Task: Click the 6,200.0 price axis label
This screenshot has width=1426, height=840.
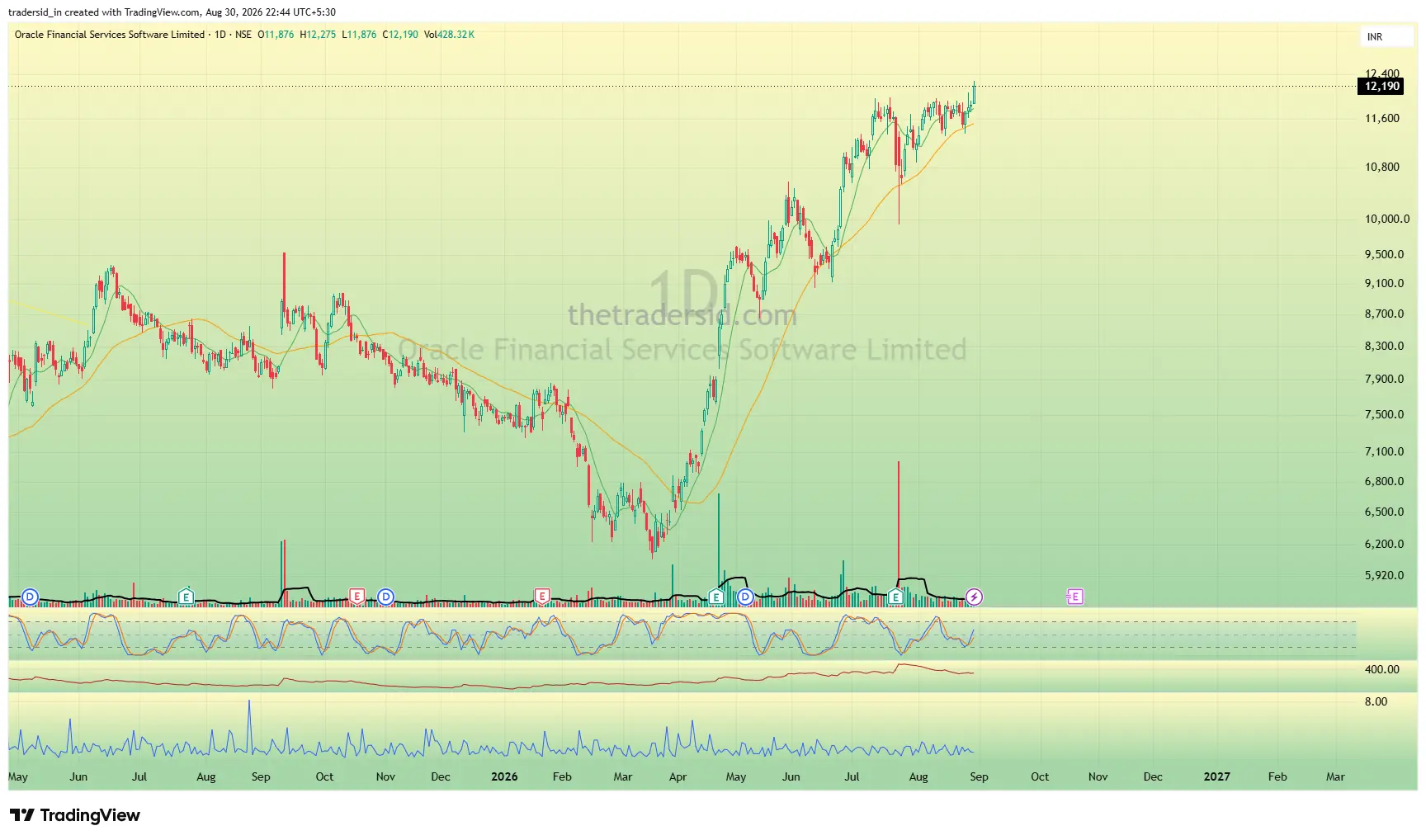Action: tap(1384, 544)
